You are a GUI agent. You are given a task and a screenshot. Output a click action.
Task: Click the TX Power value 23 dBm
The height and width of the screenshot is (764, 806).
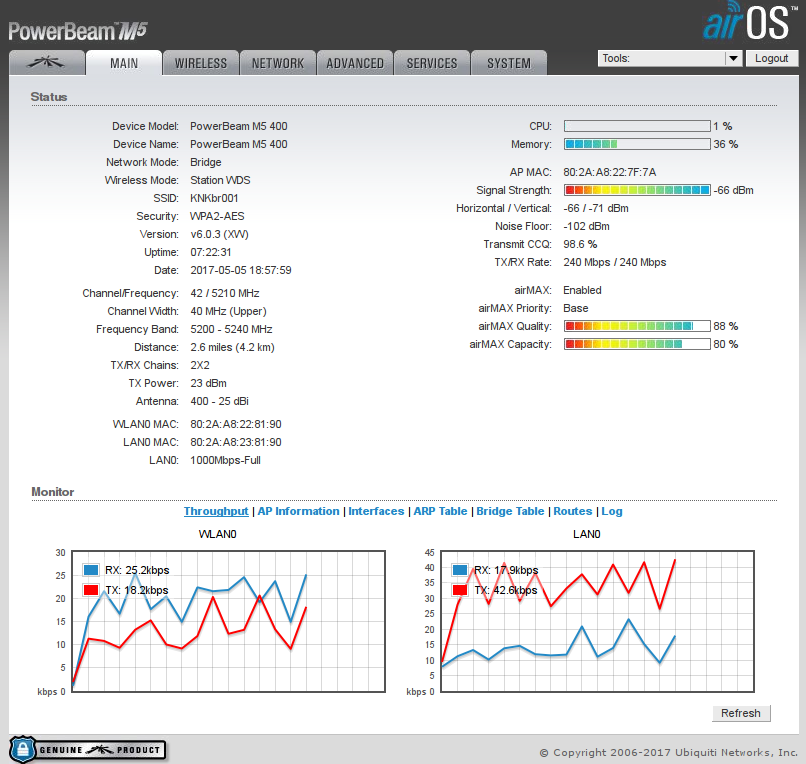pos(208,383)
